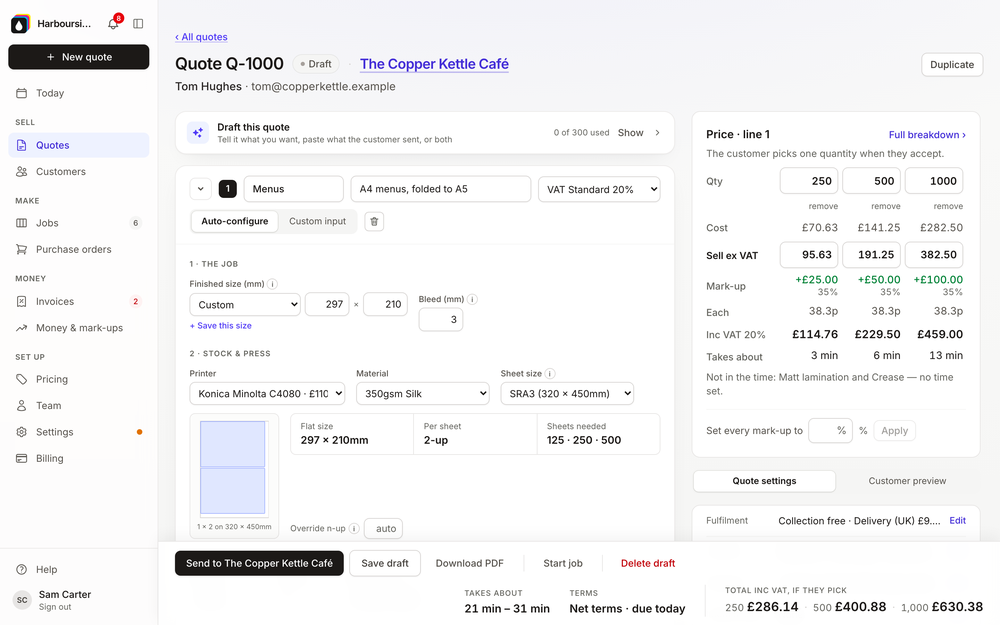Image resolution: width=1000 pixels, height=625 pixels.
Task: Go back to All quotes
Action: (202, 37)
